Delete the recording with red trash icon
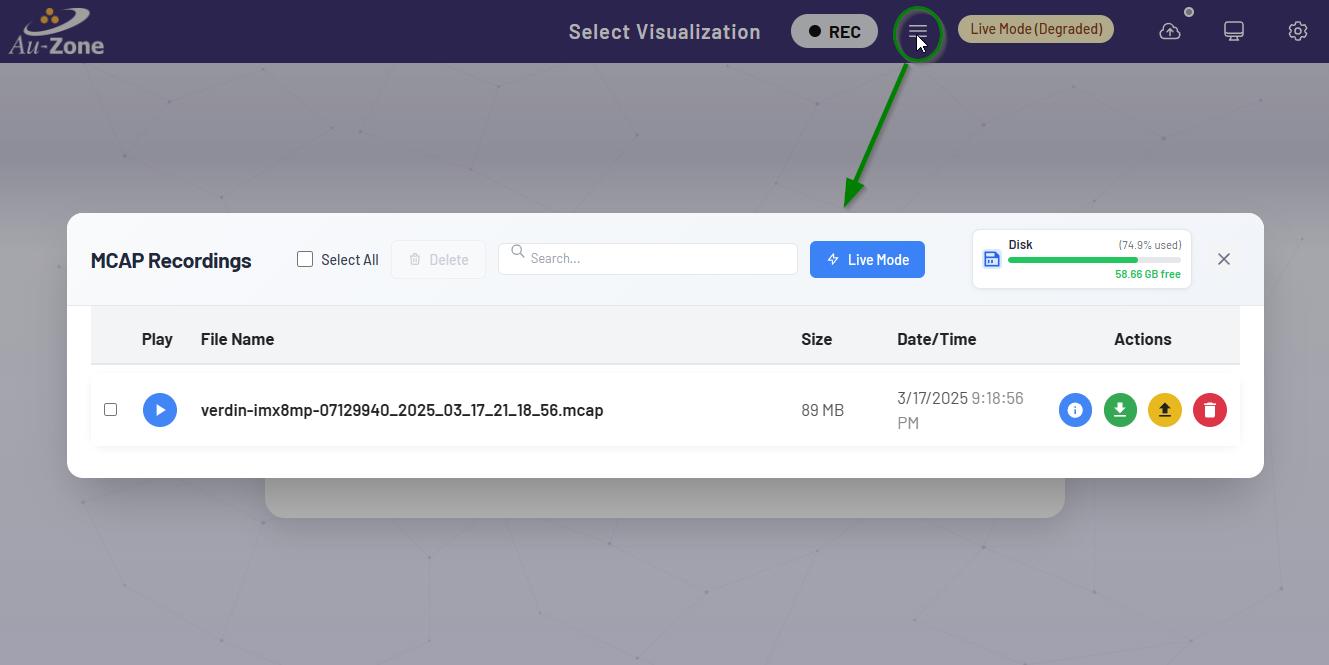The height and width of the screenshot is (665, 1329). (1210, 410)
